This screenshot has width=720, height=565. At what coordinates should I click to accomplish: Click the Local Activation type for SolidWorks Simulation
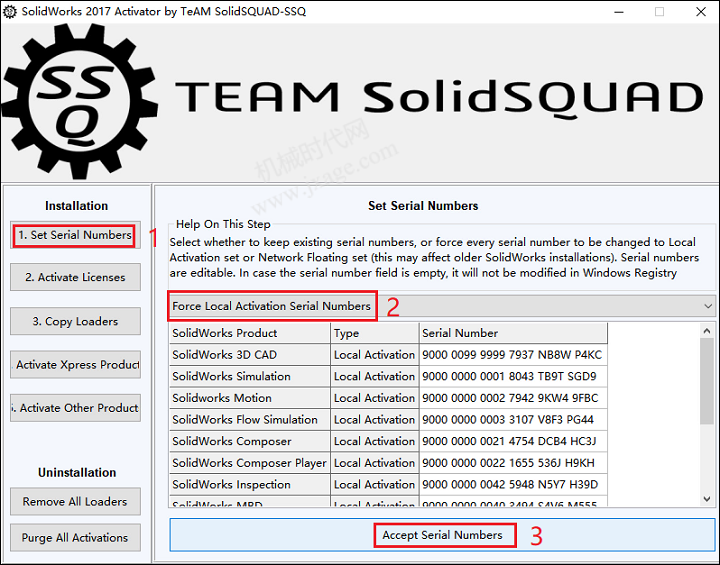[x=375, y=376]
